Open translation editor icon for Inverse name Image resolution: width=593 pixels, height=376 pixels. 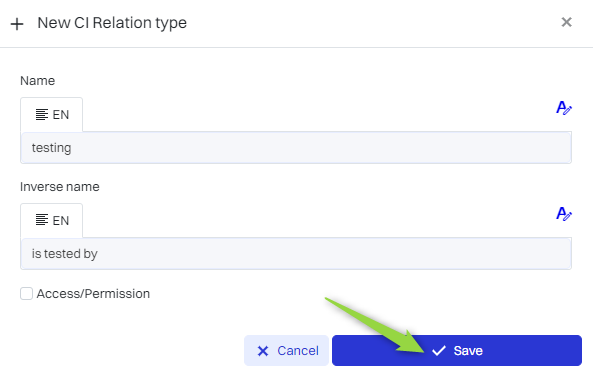(x=564, y=214)
